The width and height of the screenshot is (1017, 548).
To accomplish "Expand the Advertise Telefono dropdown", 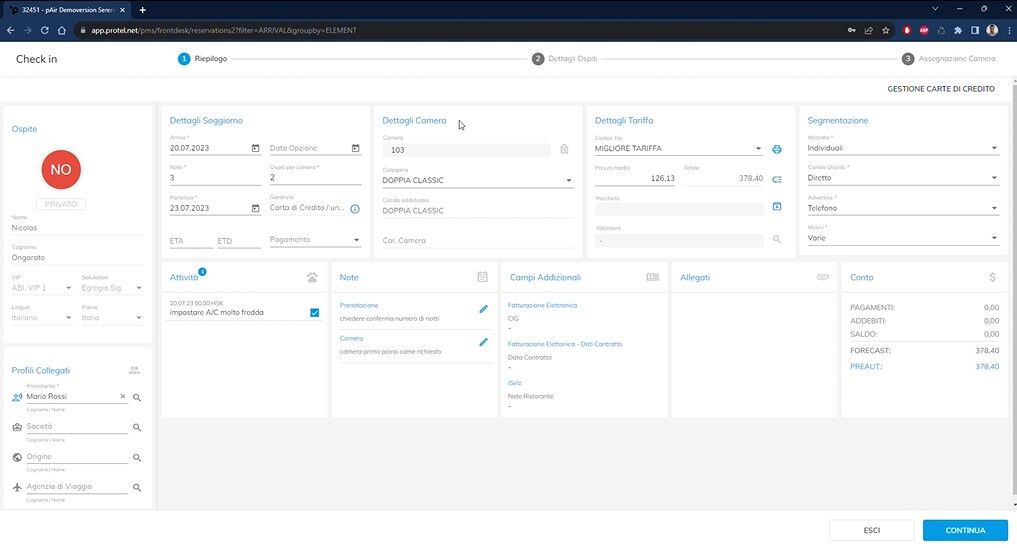I will coord(994,209).
